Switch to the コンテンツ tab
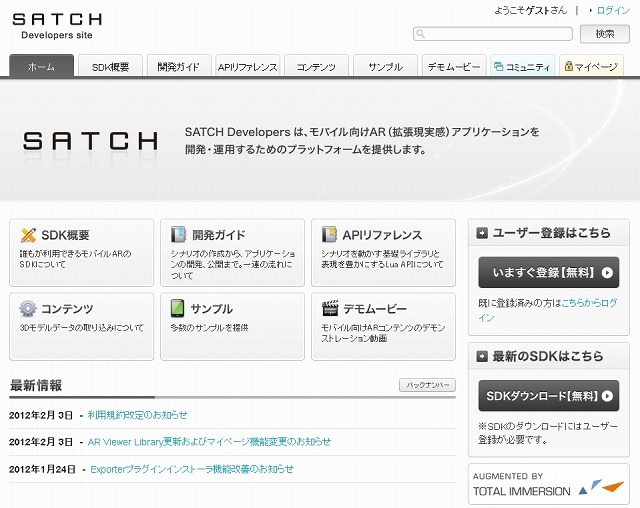Screen dimensions: 640x508 click(x=316, y=66)
